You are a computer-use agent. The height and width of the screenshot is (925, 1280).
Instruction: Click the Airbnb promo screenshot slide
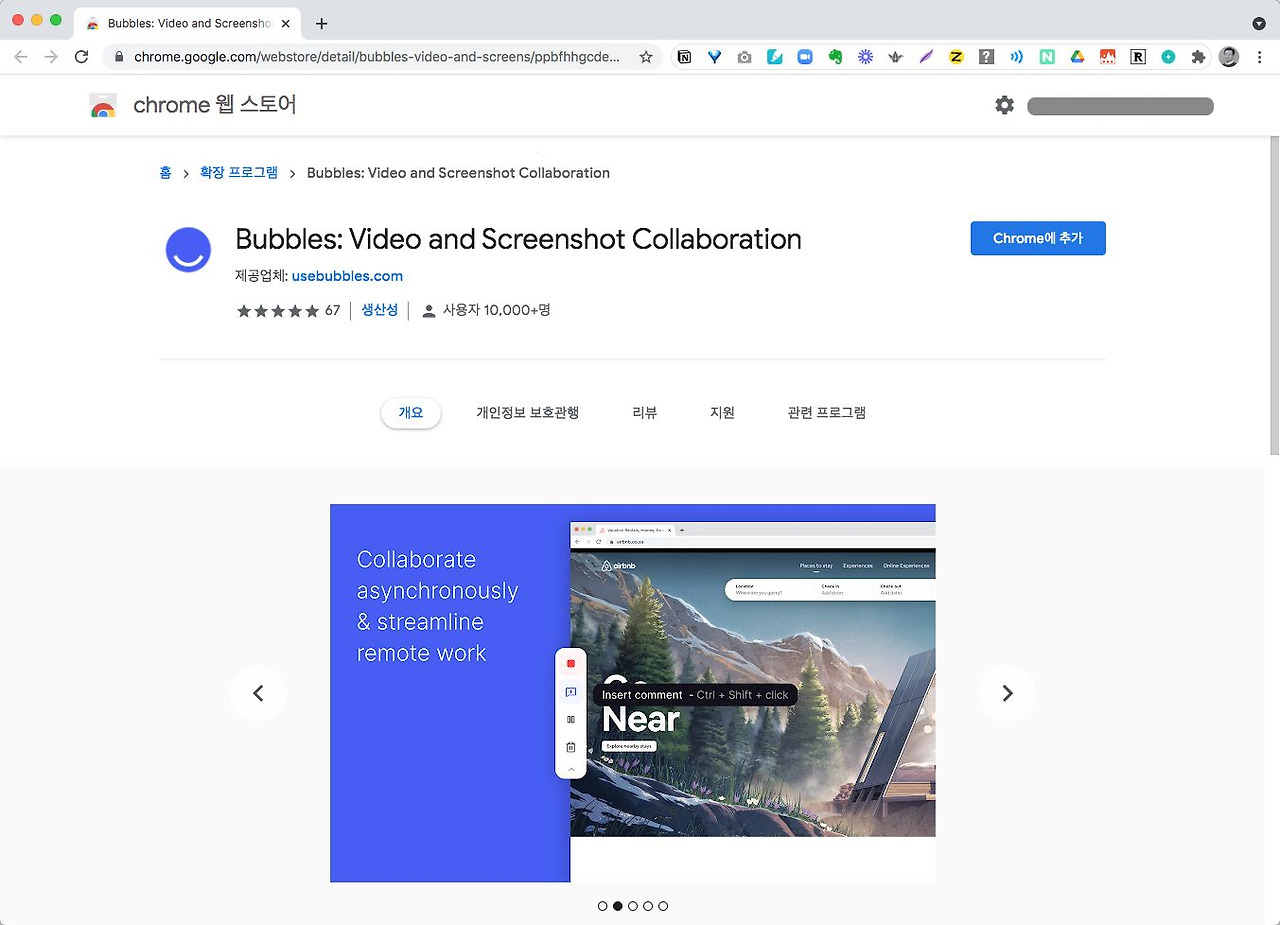click(x=633, y=693)
